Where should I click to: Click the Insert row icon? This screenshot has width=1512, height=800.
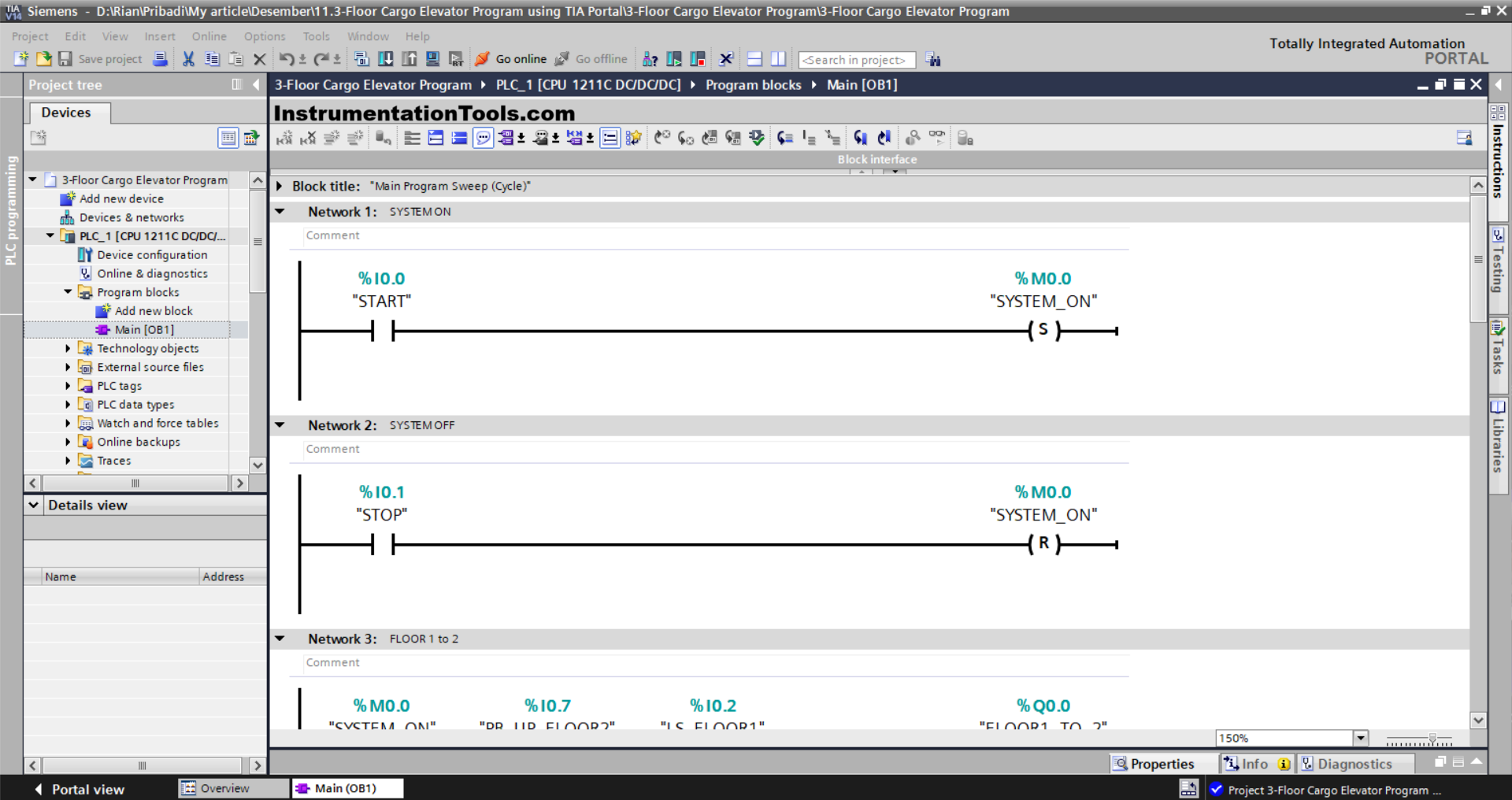[332, 138]
